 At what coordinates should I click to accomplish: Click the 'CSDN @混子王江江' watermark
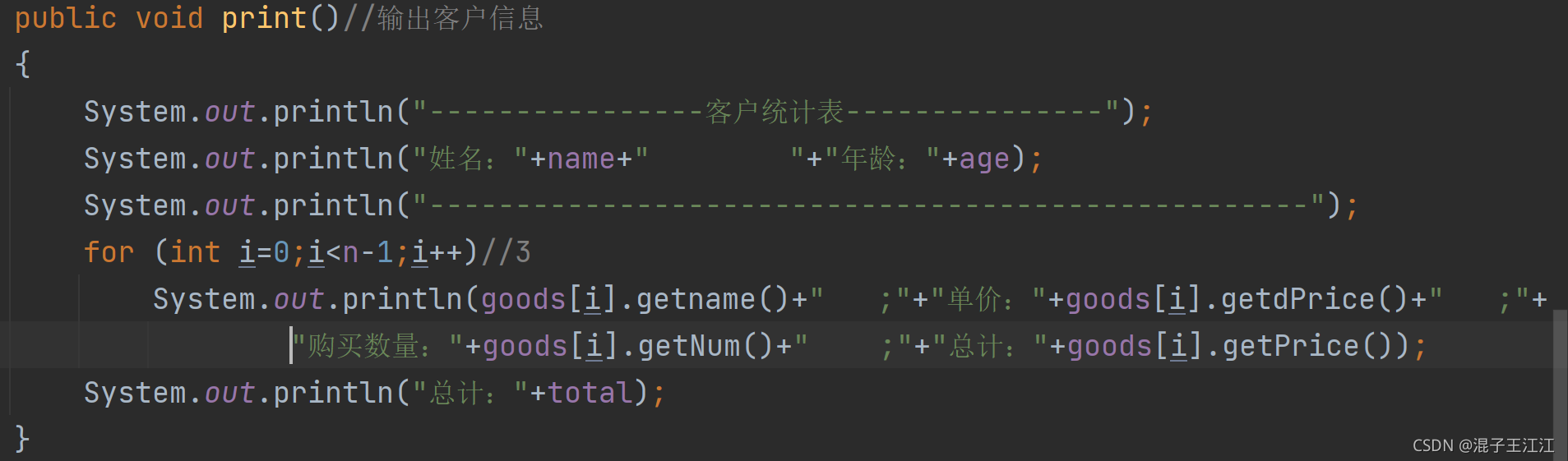1483,445
